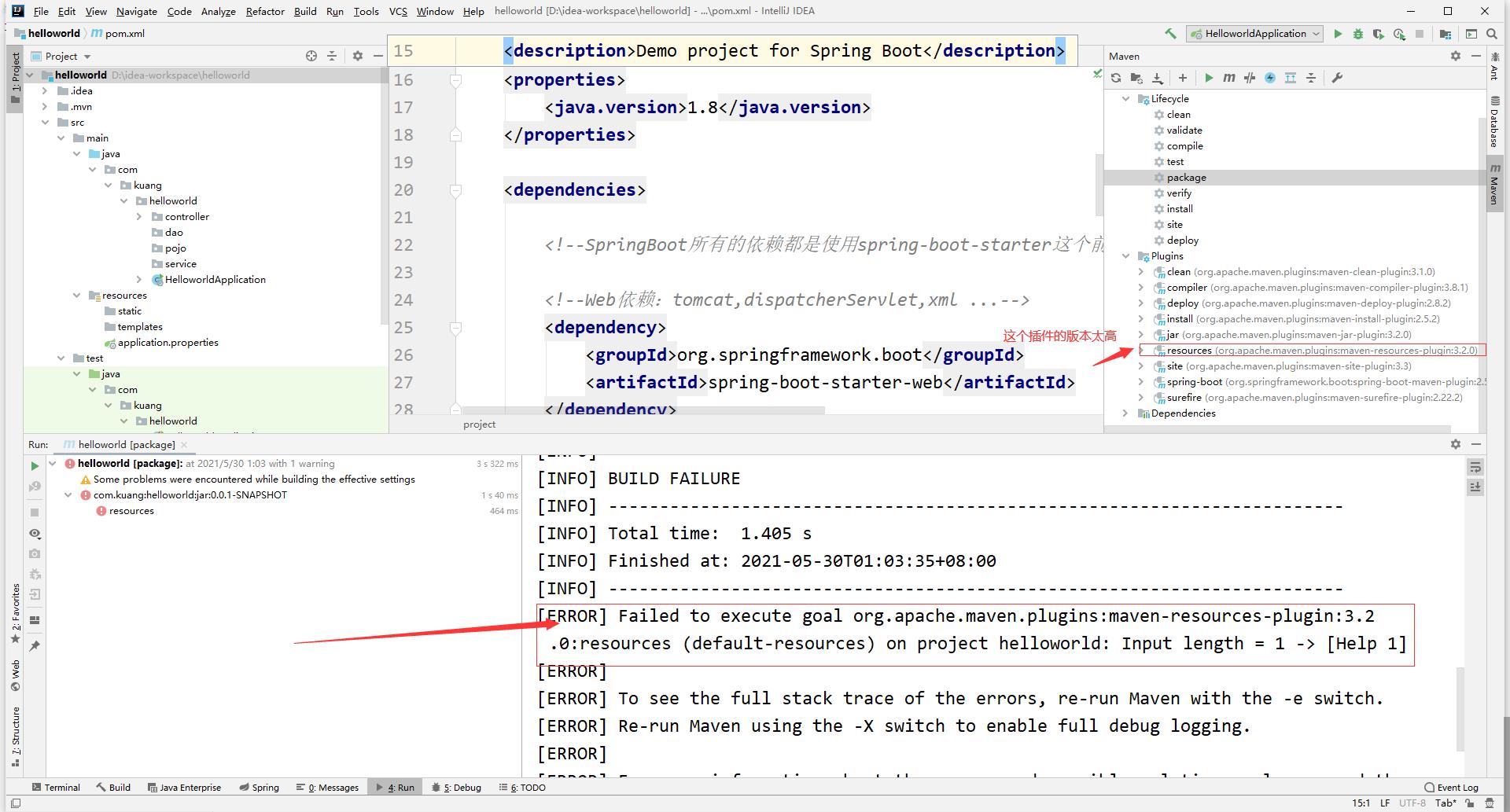Open Maven panel gear options
1510x812 pixels.
click(x=1456, y=56)
